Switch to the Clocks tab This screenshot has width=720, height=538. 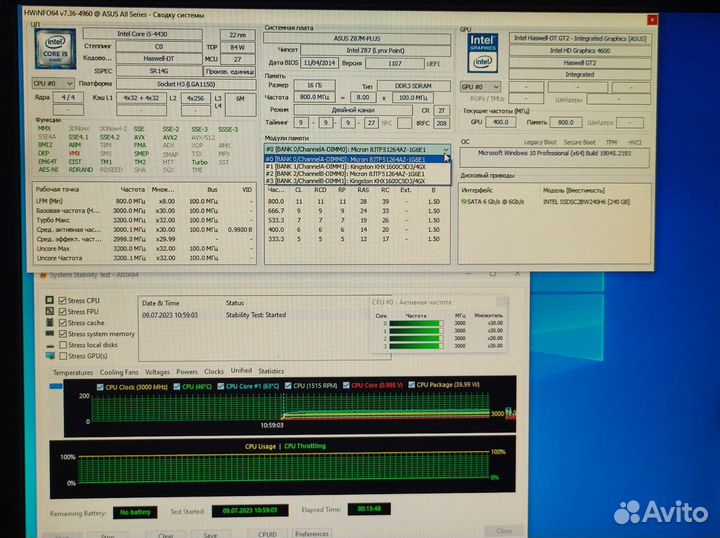214,371
